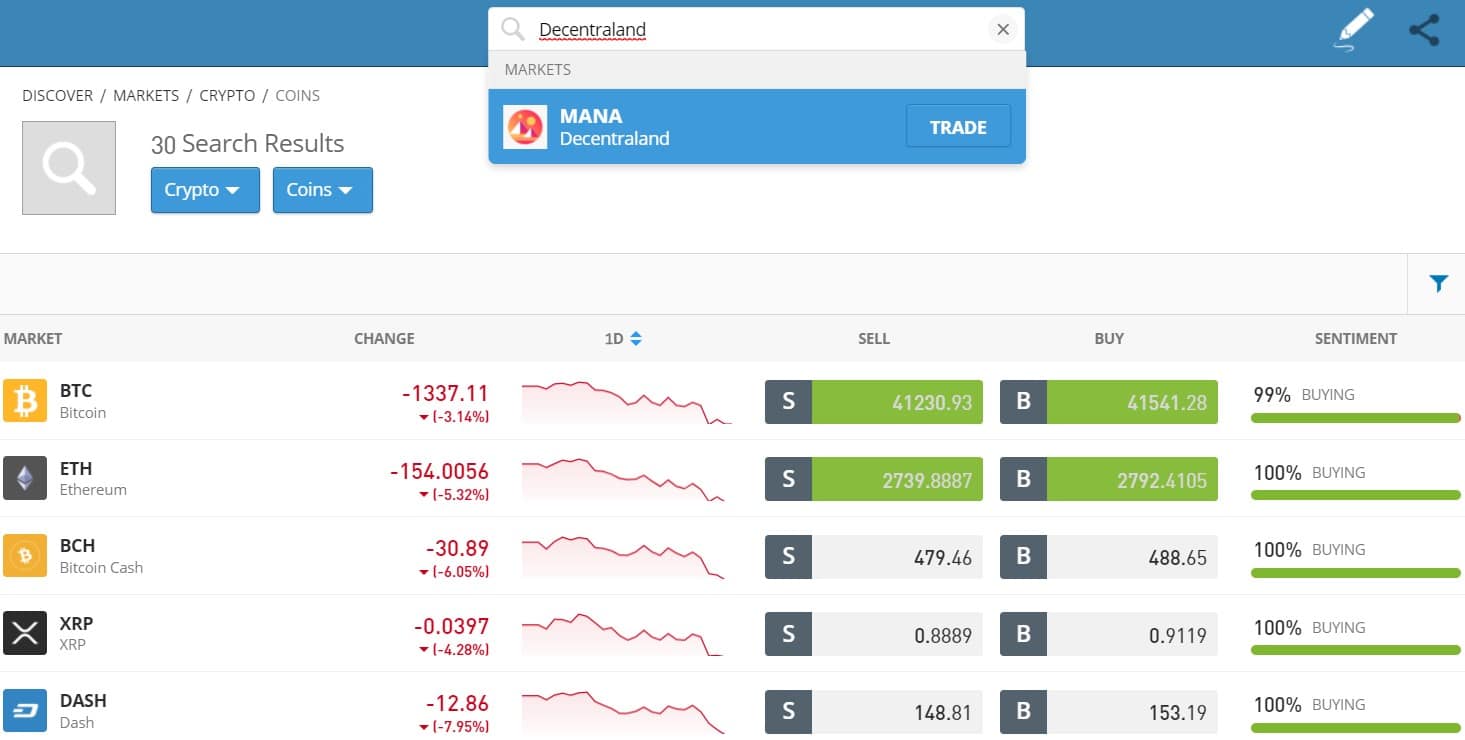Sell ETH at 2739.8887
Image resolution: width=1465 pixels, height=740 pixels.
(x=874, y=479)
